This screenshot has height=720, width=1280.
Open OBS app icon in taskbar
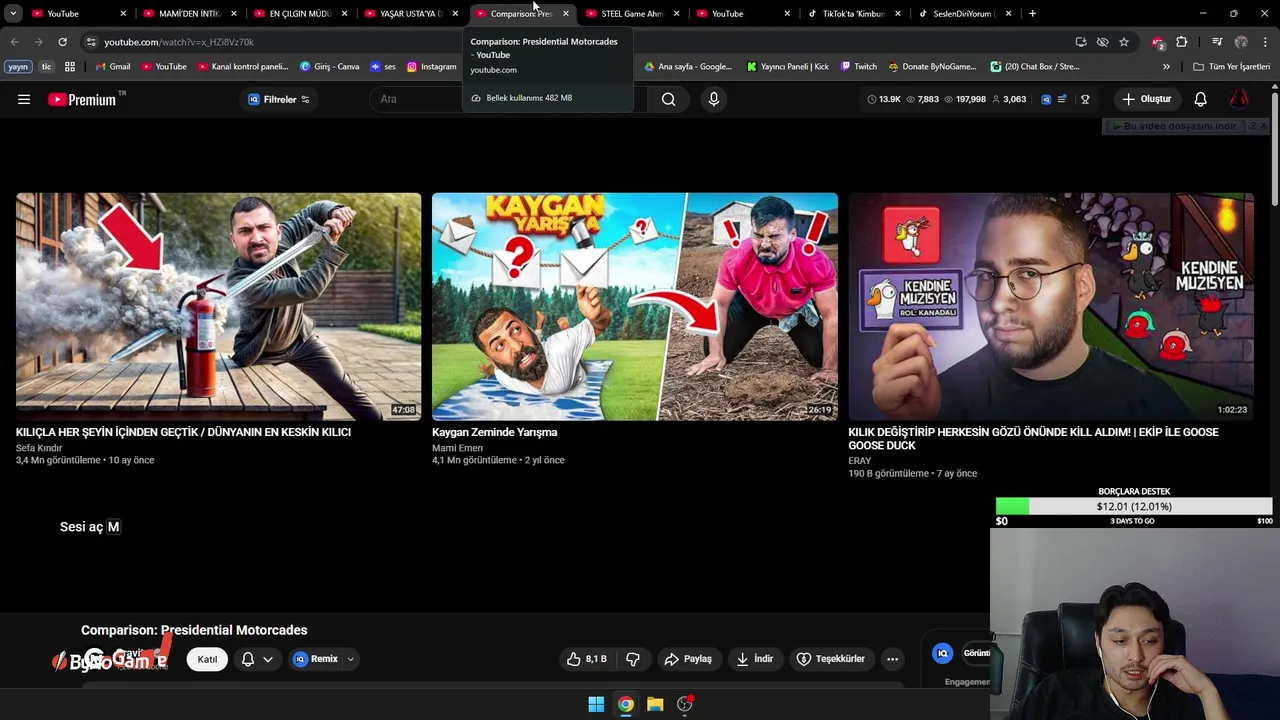coord(685,704)
